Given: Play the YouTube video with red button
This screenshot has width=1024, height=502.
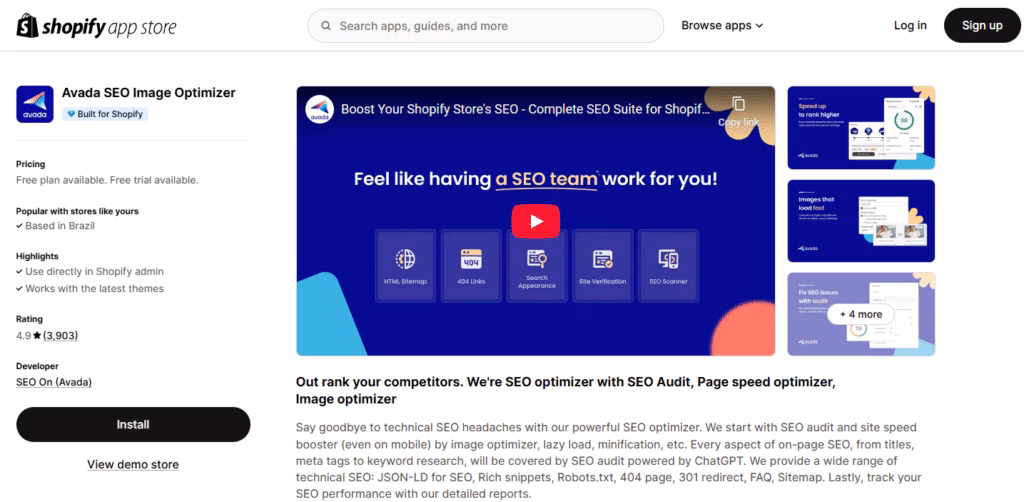Looking at the screenshot, I should [536, 220].
